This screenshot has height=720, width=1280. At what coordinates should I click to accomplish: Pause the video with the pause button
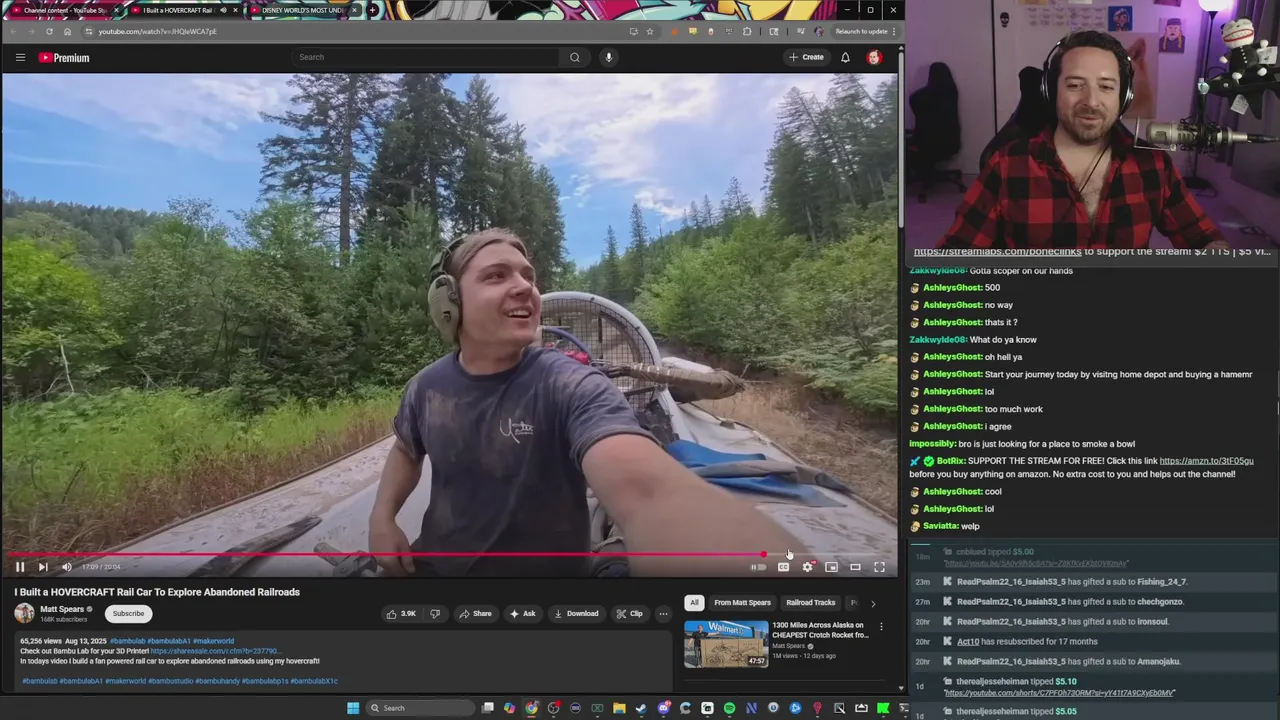(x=19, y=567)
